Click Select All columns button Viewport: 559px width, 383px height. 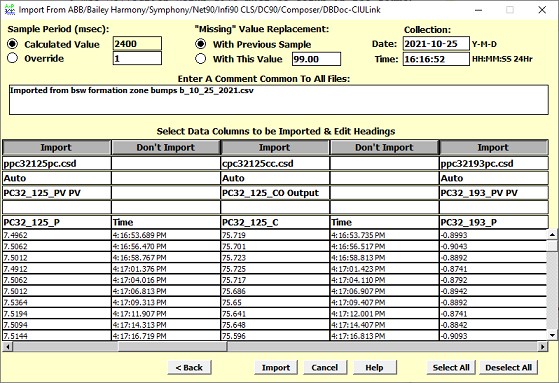point(451,367)
